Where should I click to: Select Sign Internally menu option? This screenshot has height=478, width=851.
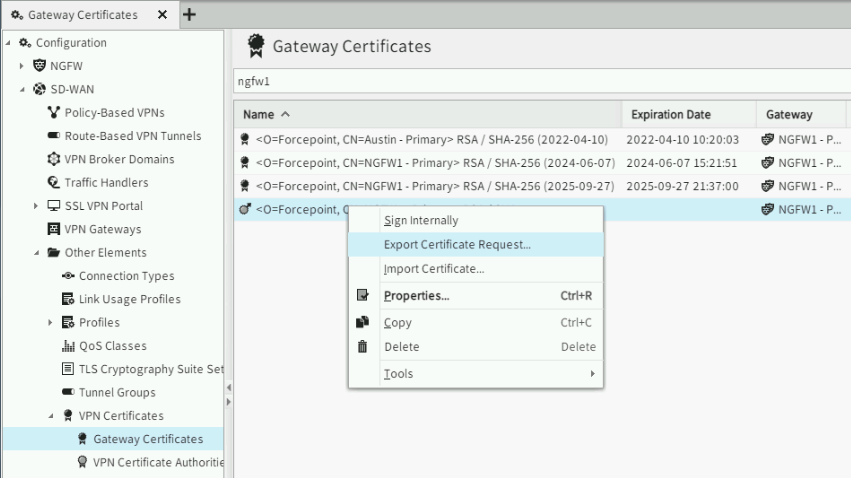[421, 220]
